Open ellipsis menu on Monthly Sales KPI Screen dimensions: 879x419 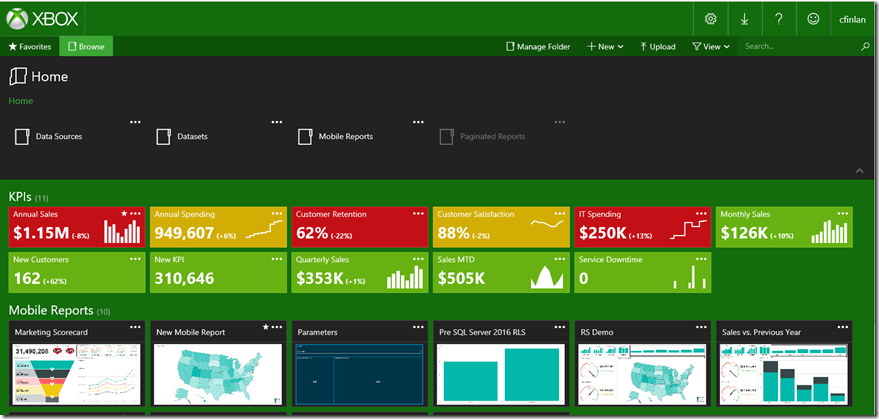843,214
